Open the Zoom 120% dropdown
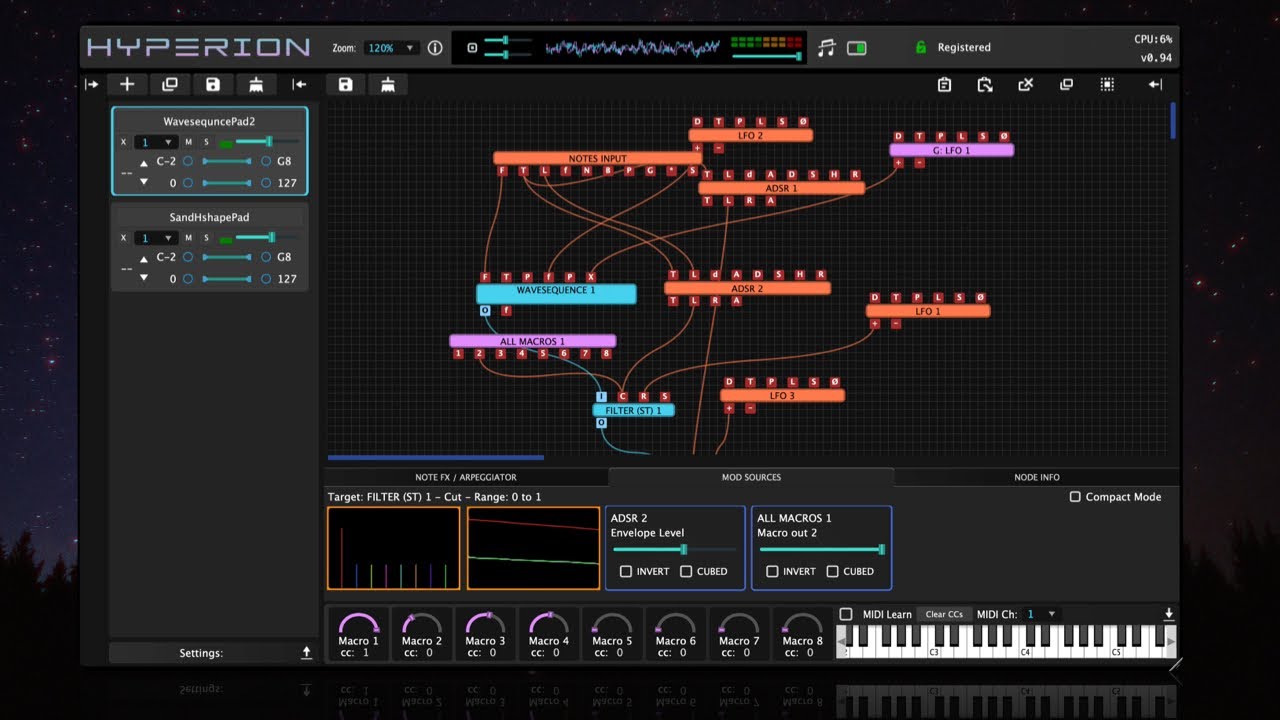This screenshot has height=720, width=1280. (x=392, y=48)
